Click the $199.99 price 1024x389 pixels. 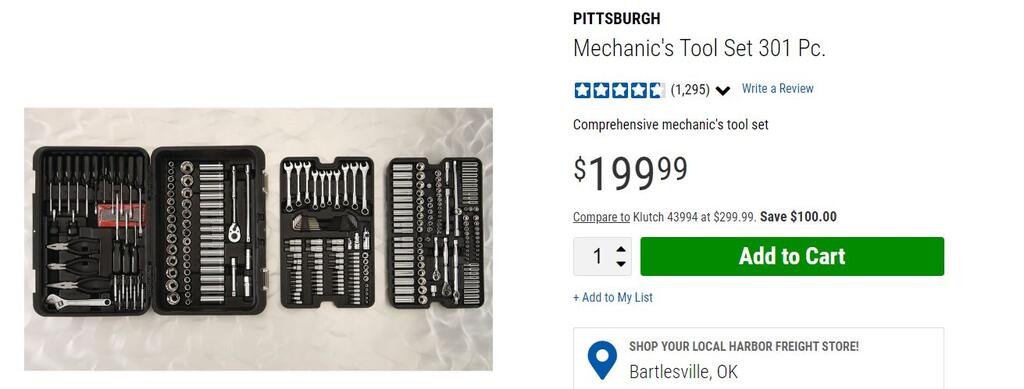[630, 173]
